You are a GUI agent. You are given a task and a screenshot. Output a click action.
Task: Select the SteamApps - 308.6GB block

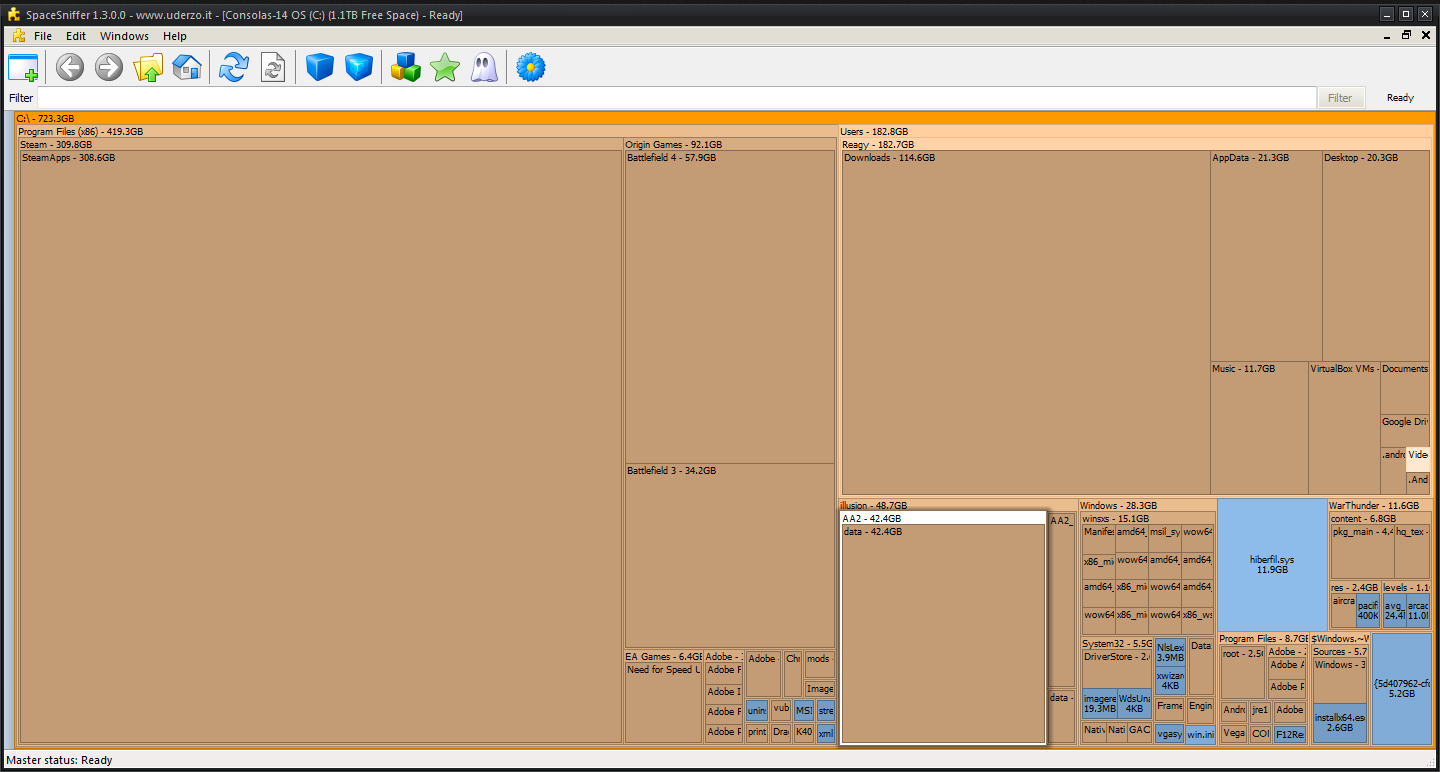point(321,446)
